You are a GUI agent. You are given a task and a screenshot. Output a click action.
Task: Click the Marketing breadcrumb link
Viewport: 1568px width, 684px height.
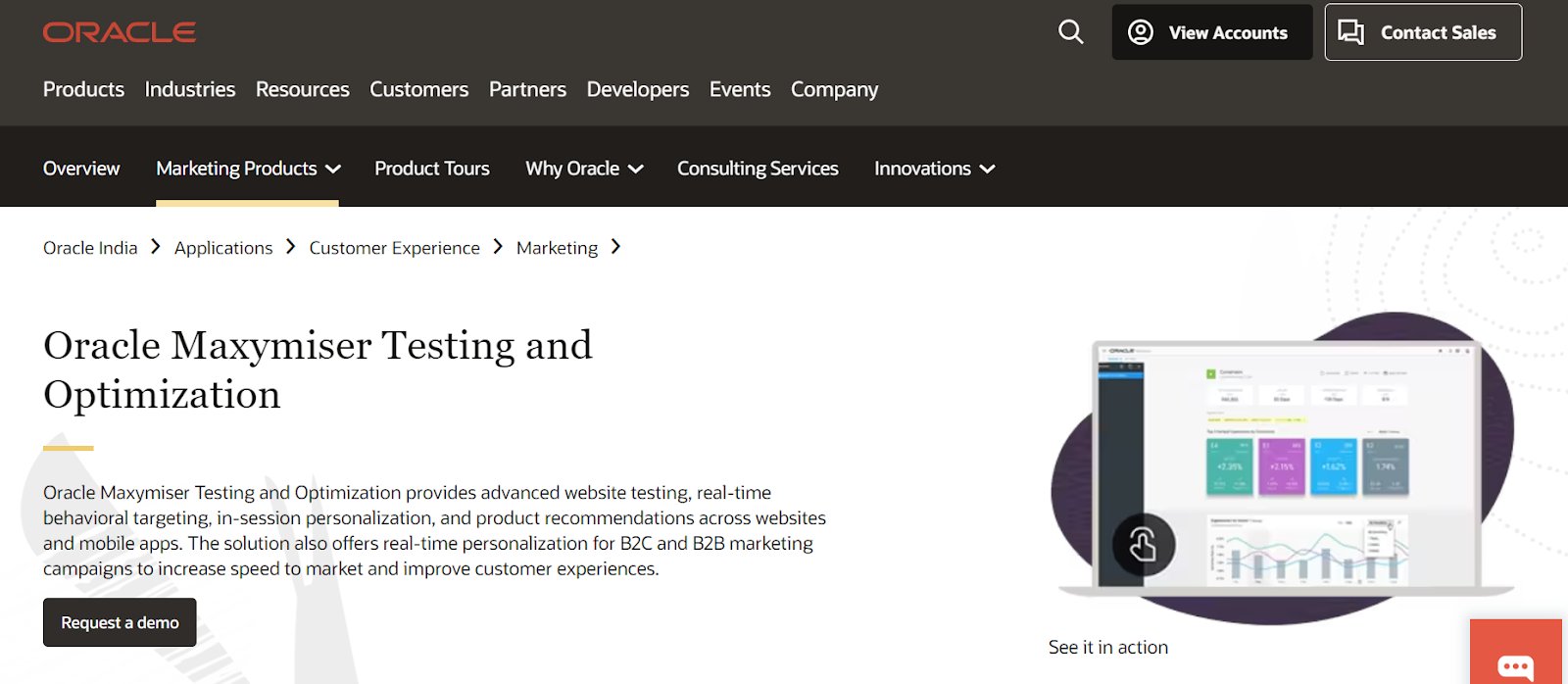pos(557,248)
